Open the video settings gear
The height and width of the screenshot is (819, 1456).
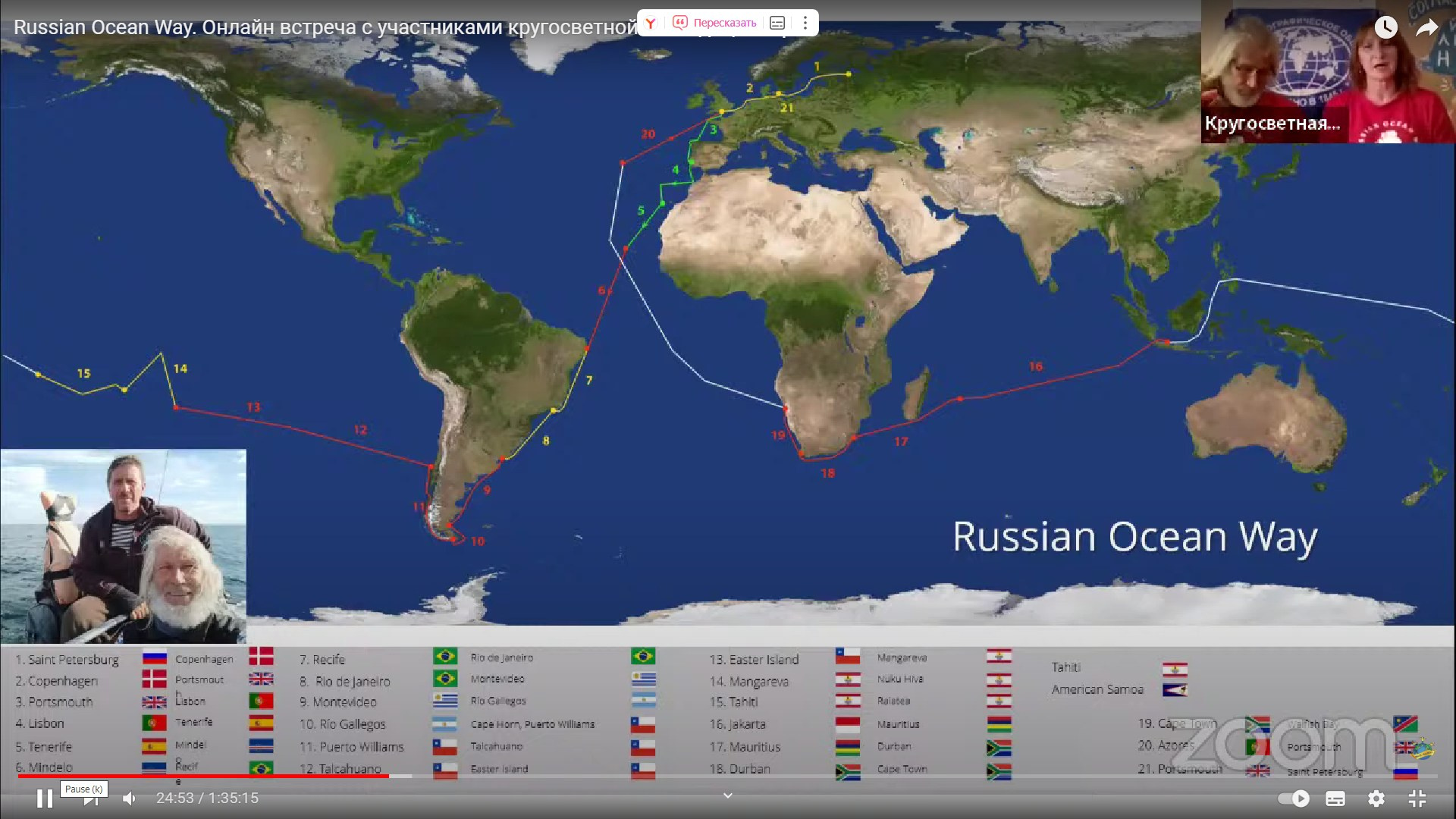pyautogui.click(x=1376, y=799)
